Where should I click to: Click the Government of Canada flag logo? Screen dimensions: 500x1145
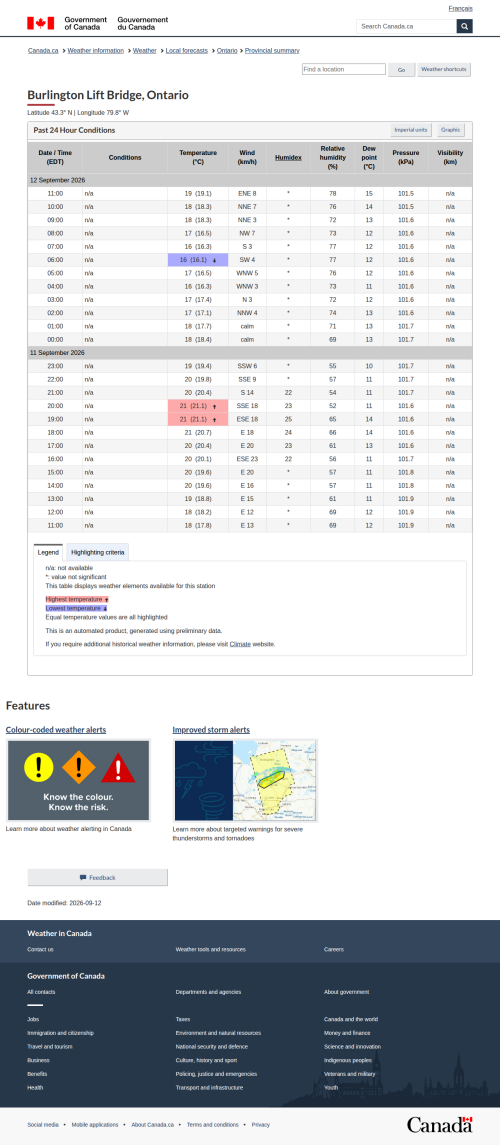tap(97, 23)
